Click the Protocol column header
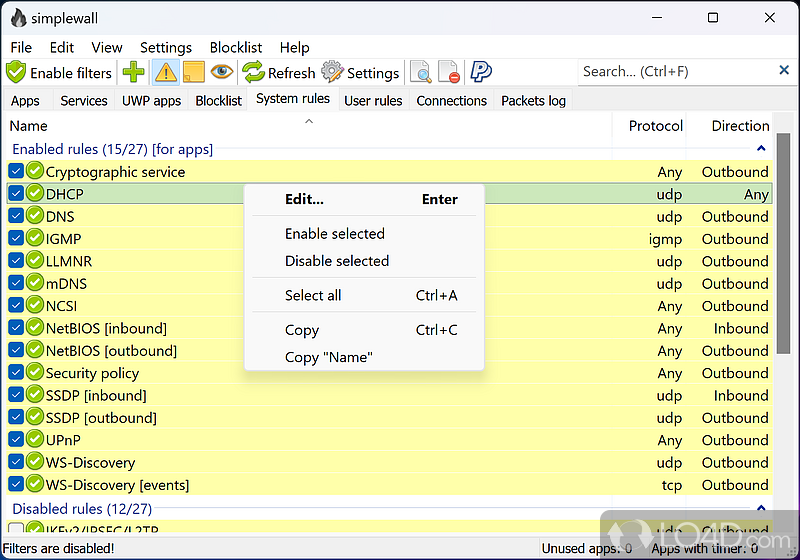Screen dimensions: 800x560 point(649,126)
